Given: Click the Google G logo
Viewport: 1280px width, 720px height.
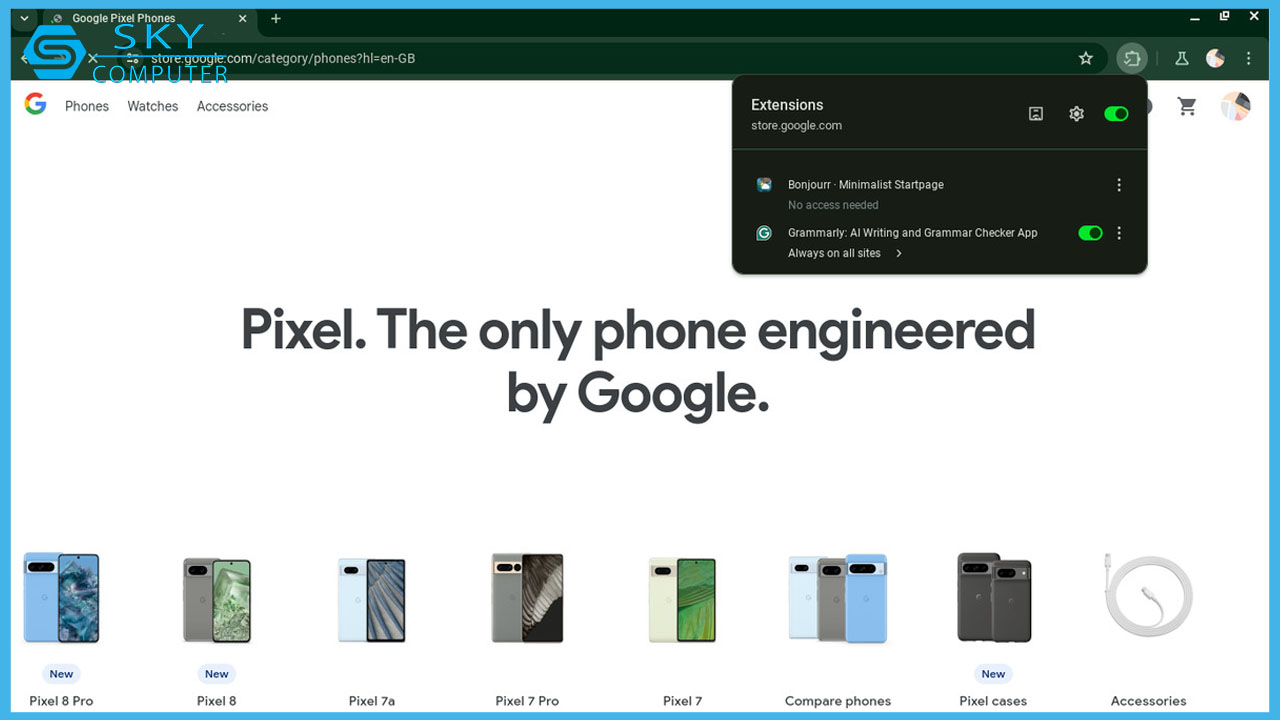Looking at the screenshot, I should 35,103.
